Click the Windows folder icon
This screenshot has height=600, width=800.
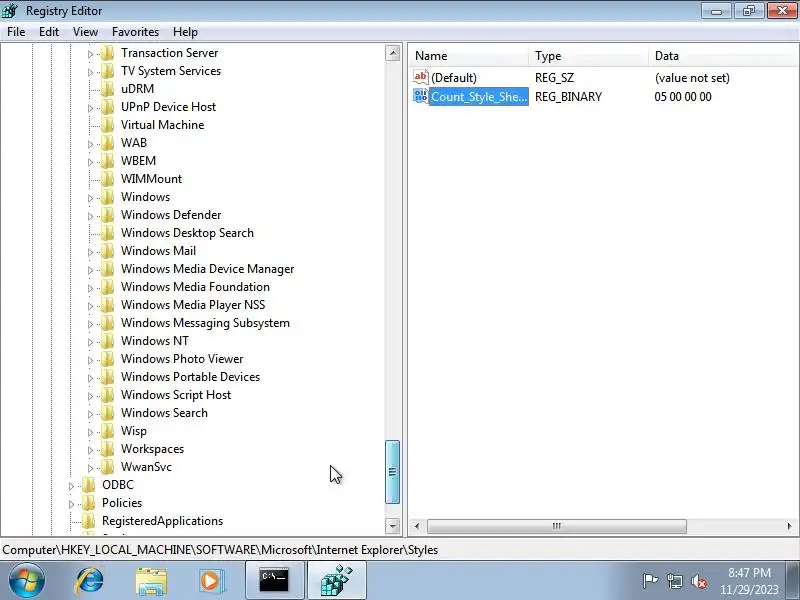pos(107,196)
